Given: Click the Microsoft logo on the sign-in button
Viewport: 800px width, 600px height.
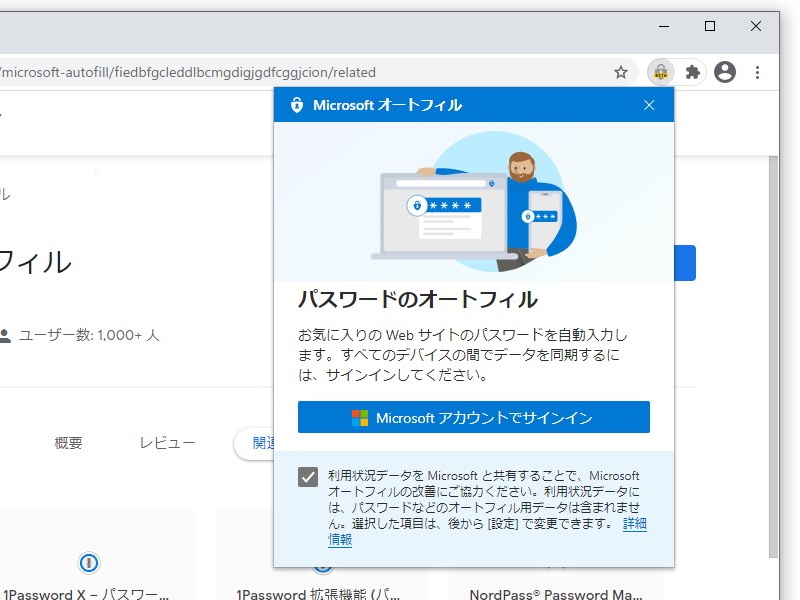Looking at the screenshot, I should coord(360,417).
